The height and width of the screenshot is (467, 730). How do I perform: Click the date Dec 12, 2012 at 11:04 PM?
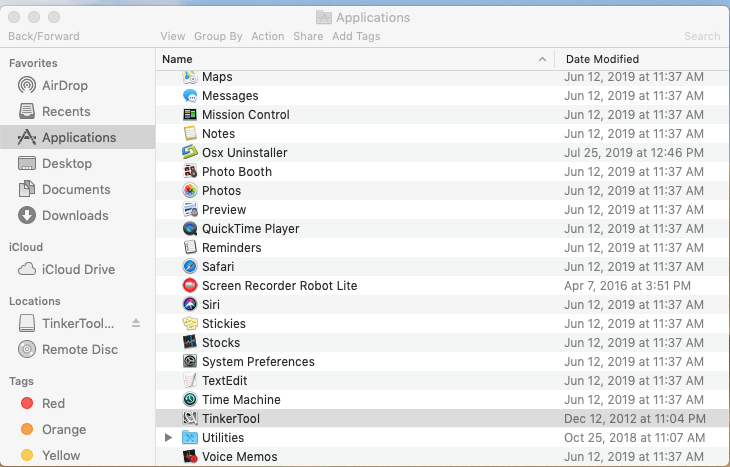(635, 419)
